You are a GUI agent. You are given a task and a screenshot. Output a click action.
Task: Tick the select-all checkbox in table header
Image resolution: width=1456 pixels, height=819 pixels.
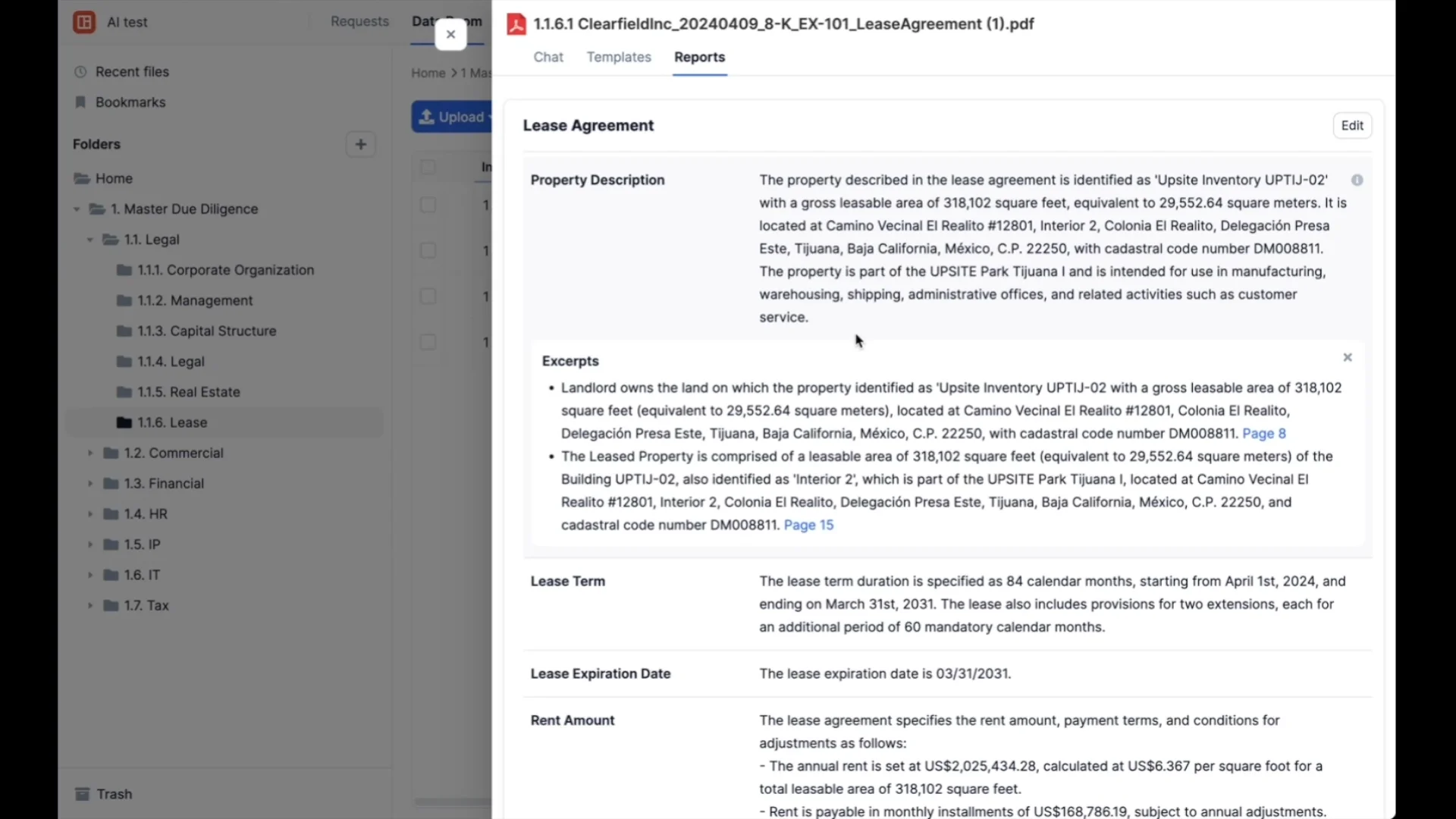428,167
